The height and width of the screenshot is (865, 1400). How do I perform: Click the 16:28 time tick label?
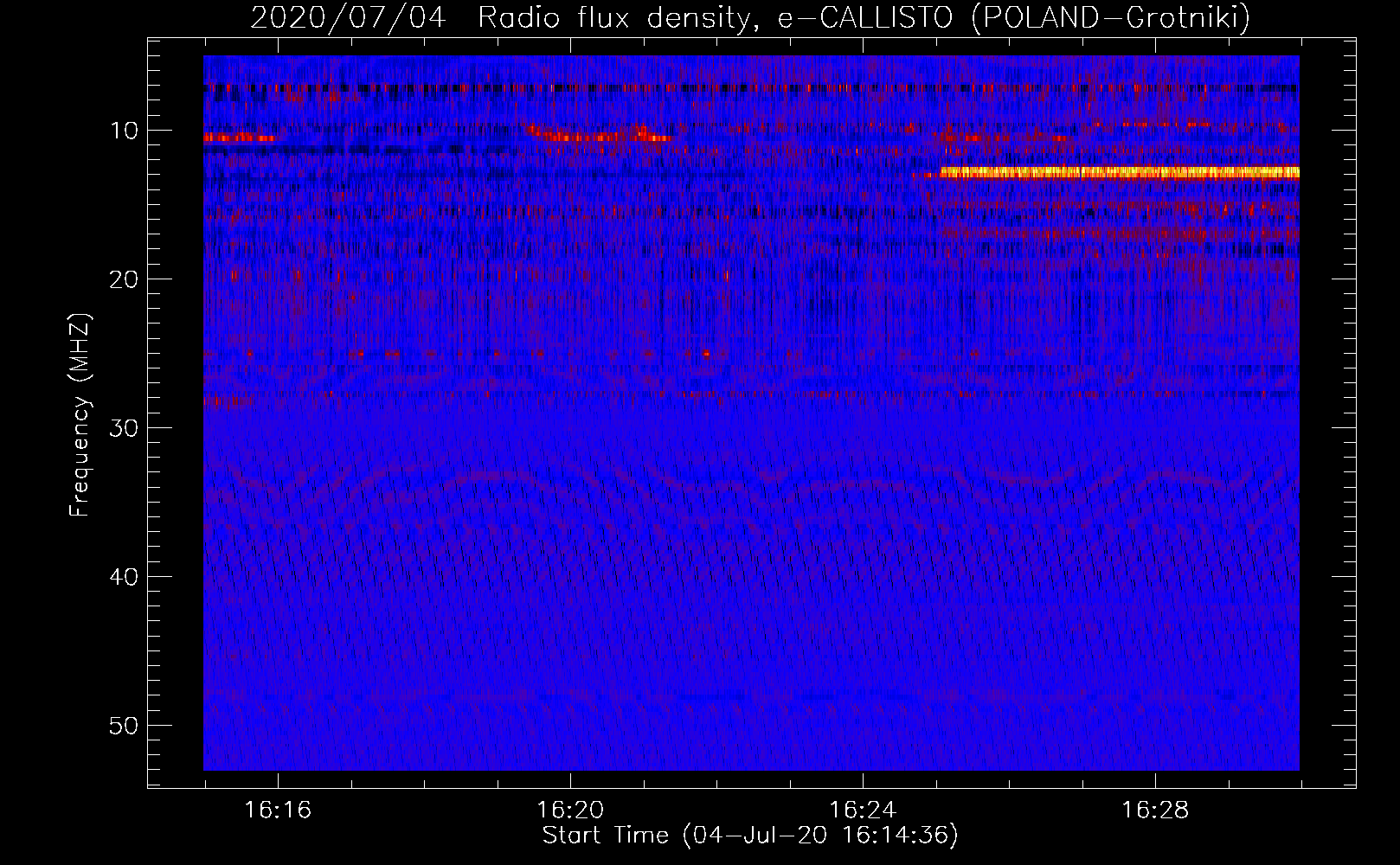(x=1155, y=811)
